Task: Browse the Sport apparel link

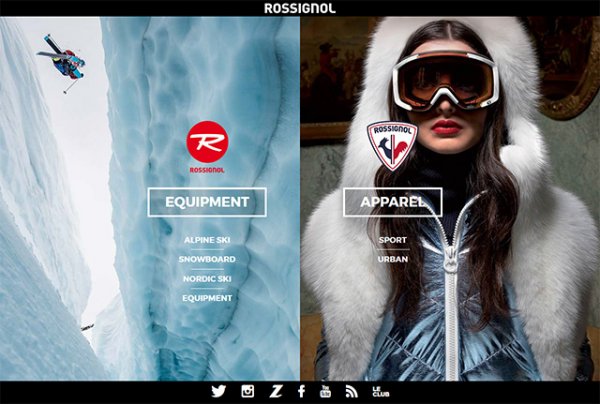Action: [x=393, y=240]
